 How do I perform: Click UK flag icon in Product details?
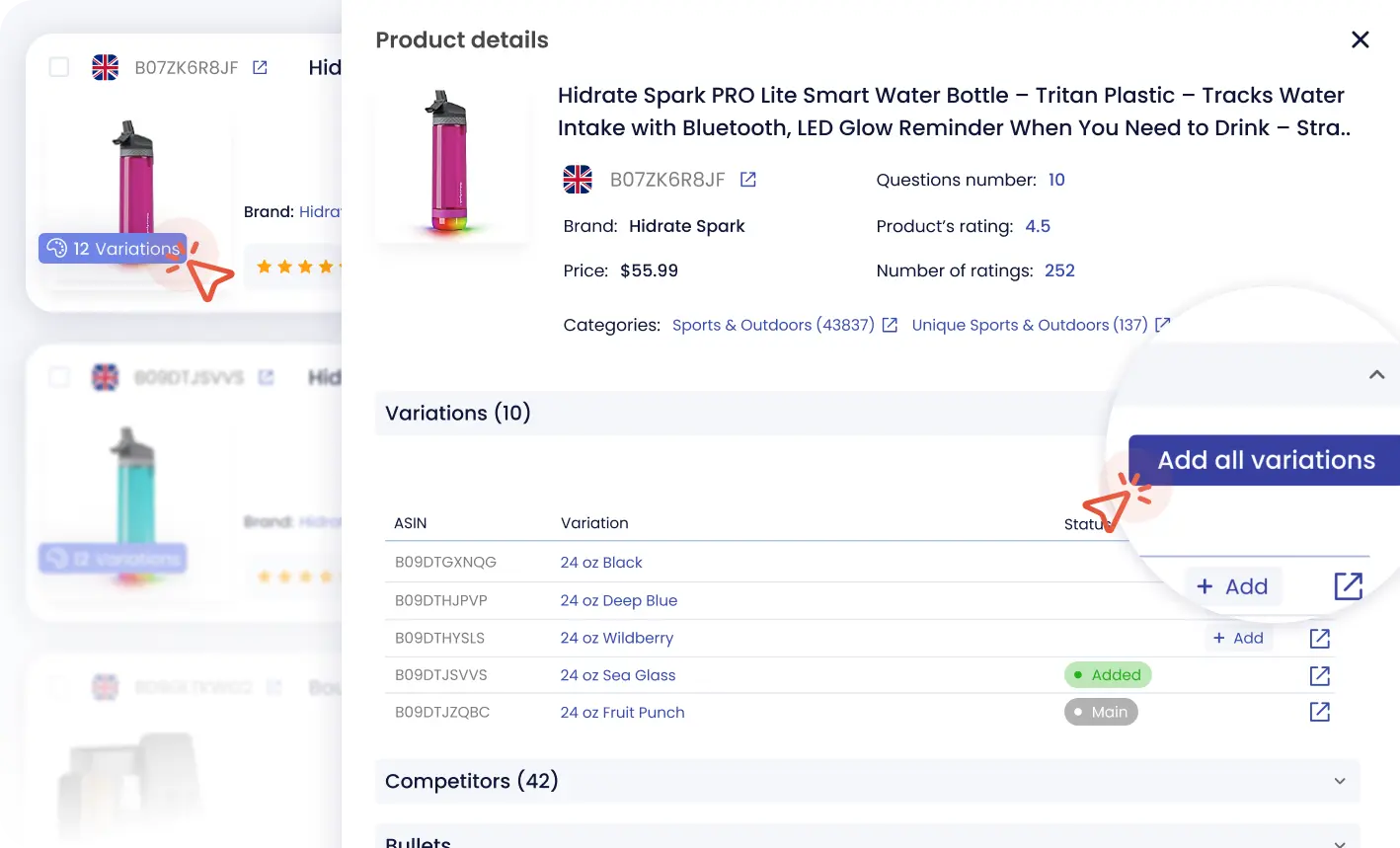[x=578, y=180]
